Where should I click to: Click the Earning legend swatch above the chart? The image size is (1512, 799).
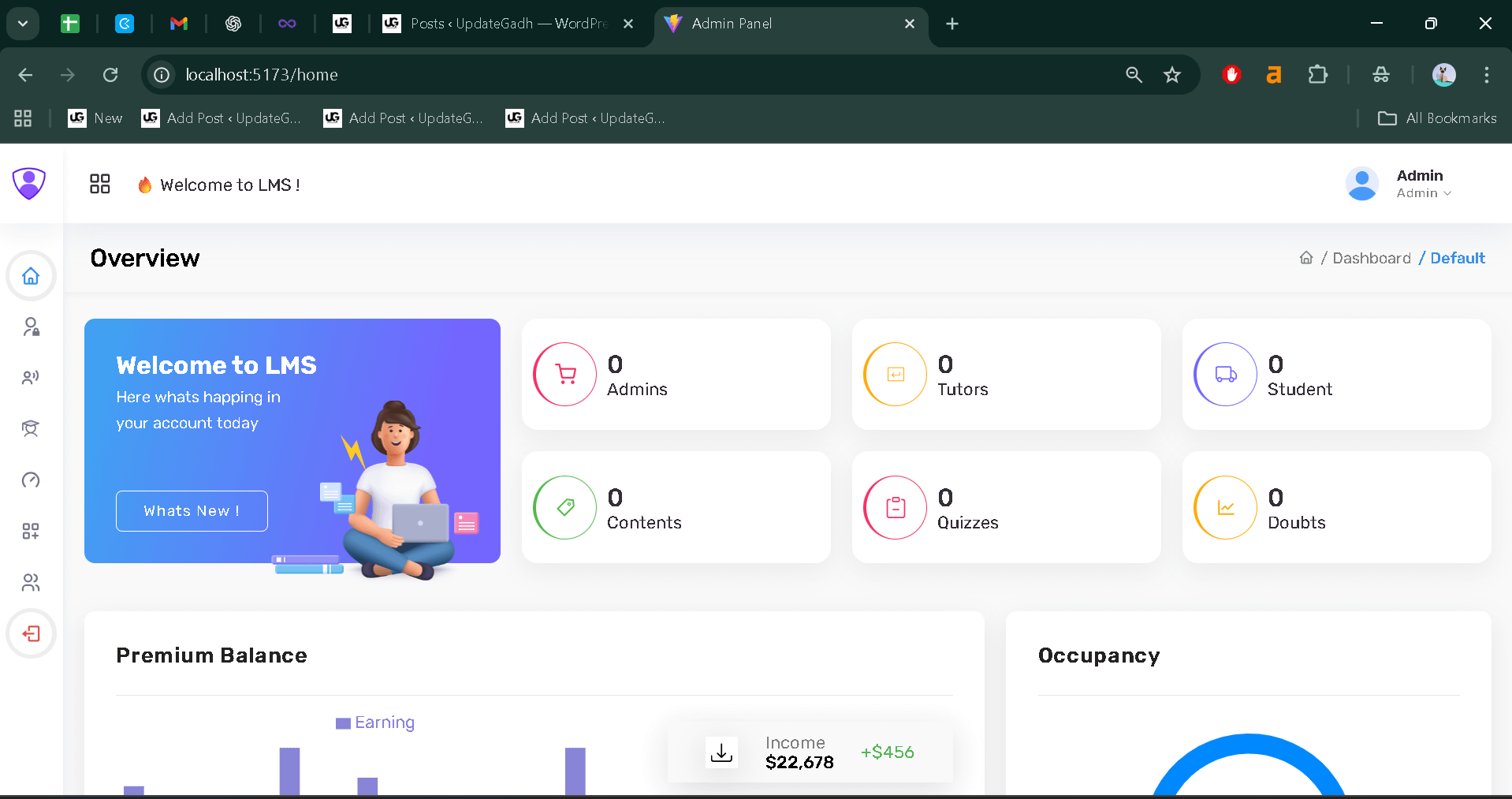pyautogui.click(x=343, y=722)
